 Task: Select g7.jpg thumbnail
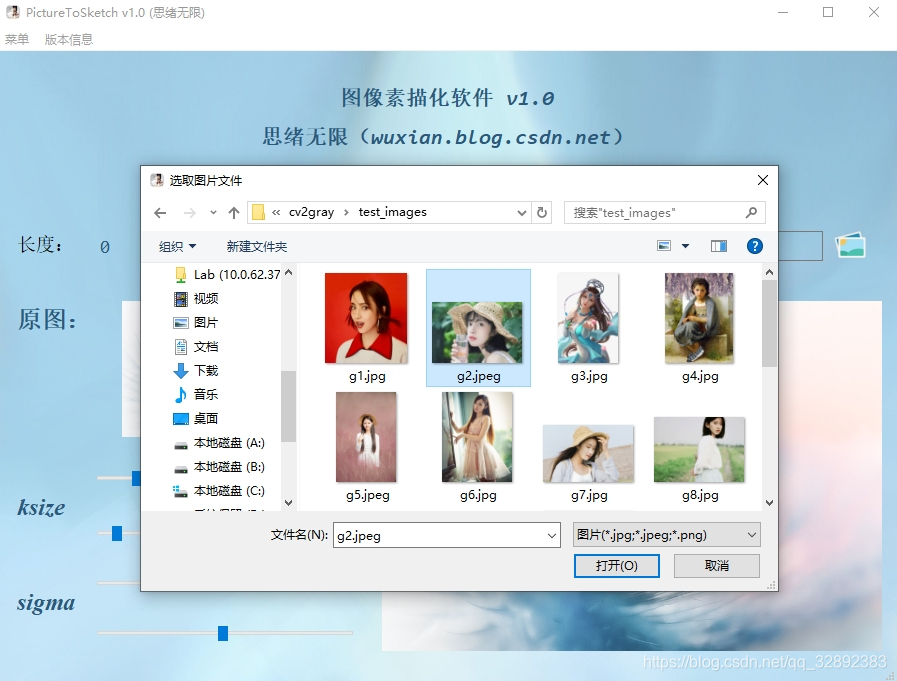(588, 454)
